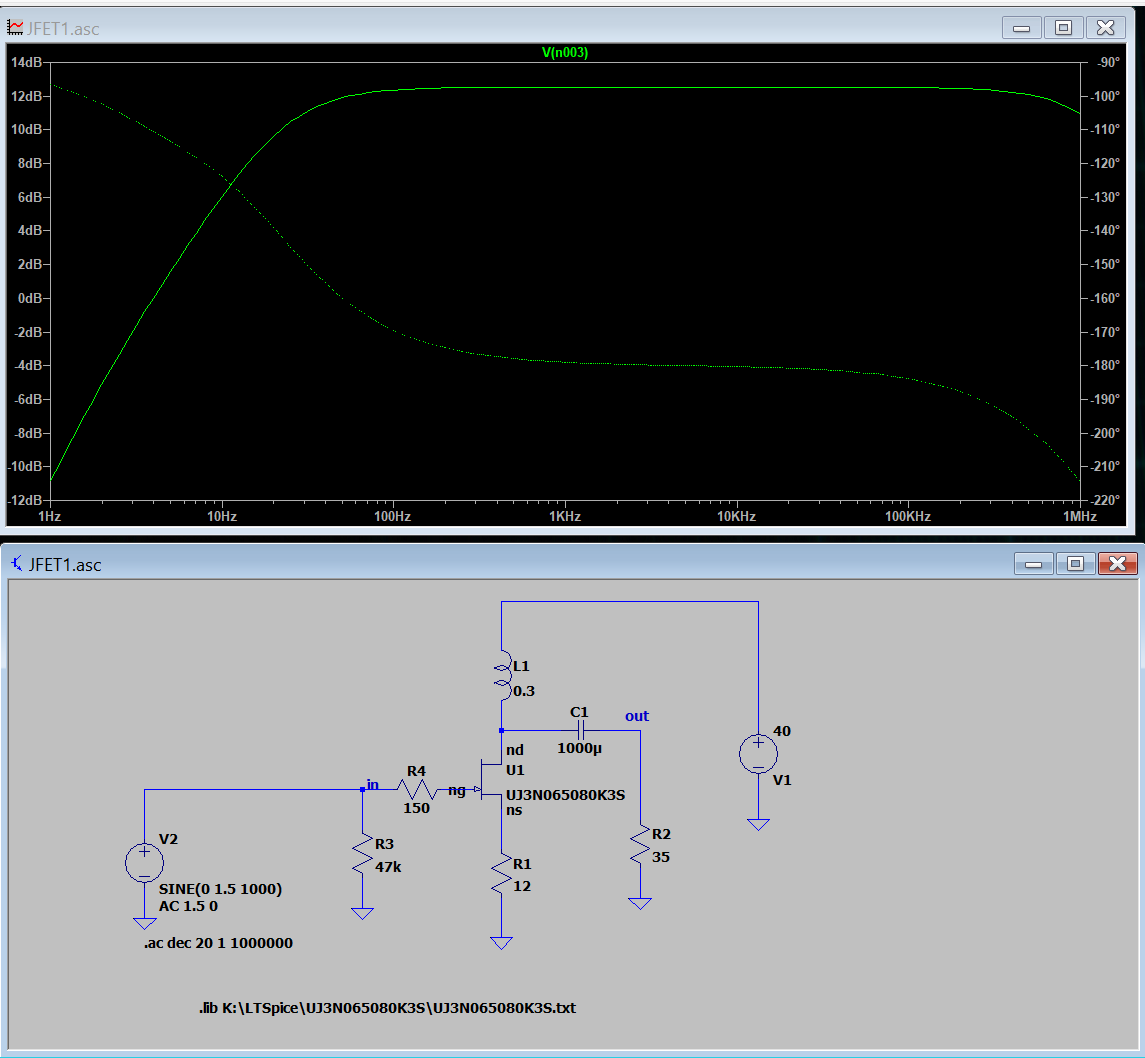Click the 1KHz label on frequency axis
The image size is (1145, 1058).
pyautogui.click(x=565, y=516)
